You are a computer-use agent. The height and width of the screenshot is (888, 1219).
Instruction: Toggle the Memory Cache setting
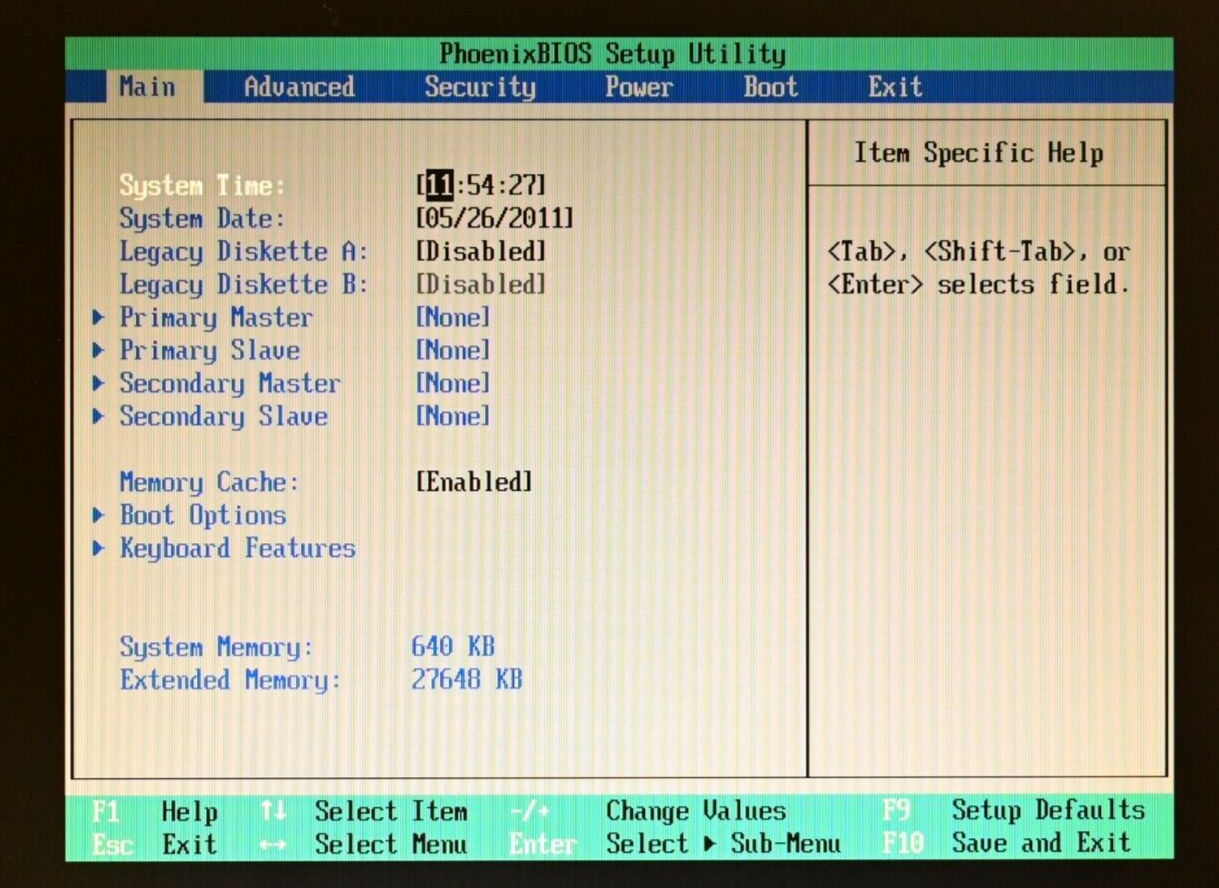pos(475,482)
